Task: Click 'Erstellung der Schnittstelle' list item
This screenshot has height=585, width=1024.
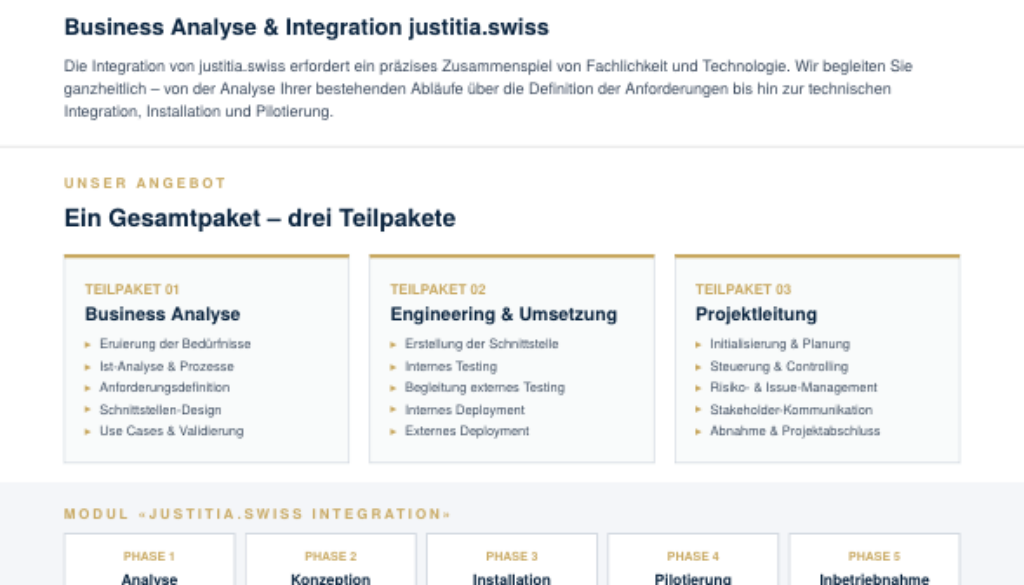Action: pos(482,344)
